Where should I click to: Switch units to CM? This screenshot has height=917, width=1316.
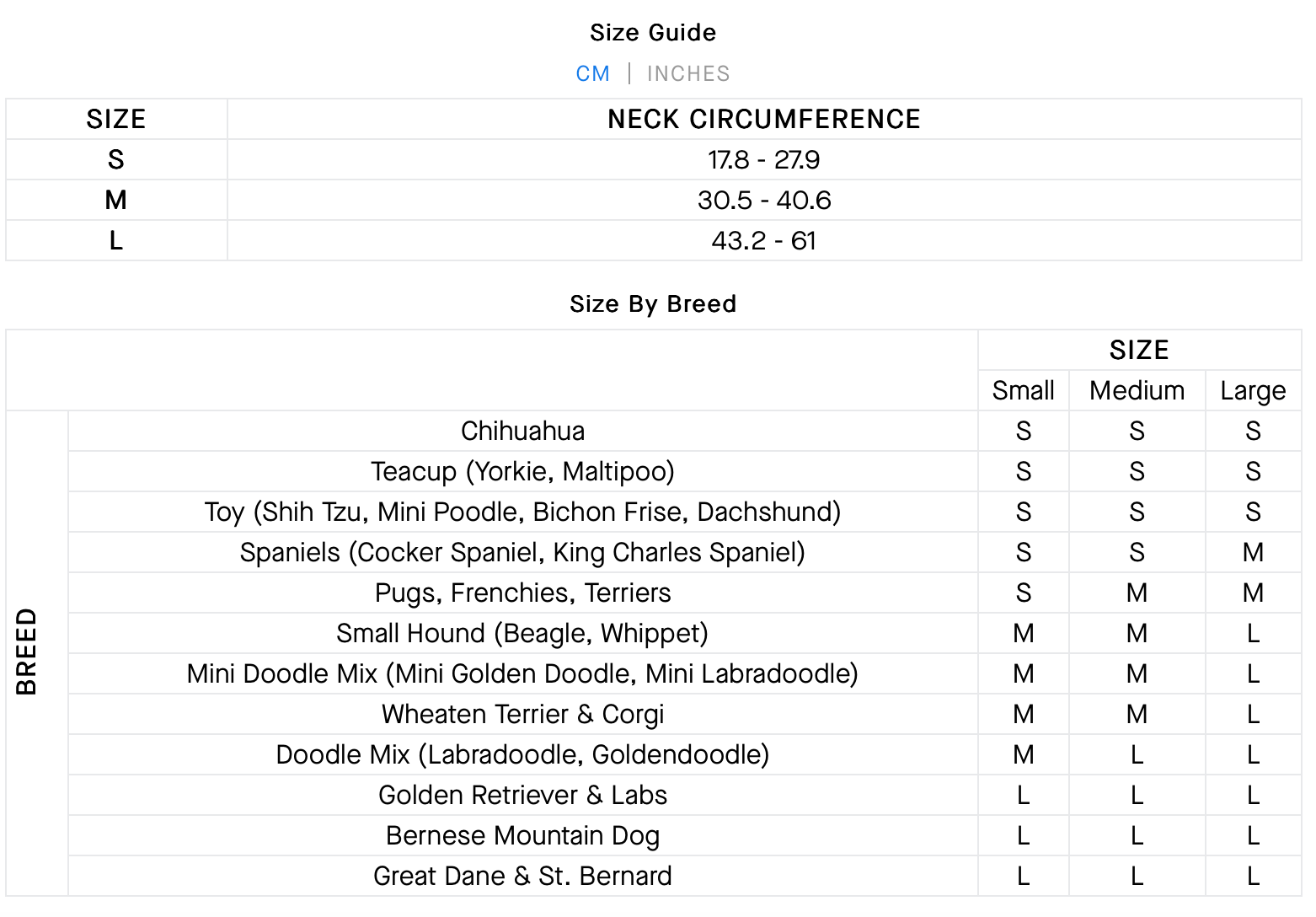[x=592, y=74]
